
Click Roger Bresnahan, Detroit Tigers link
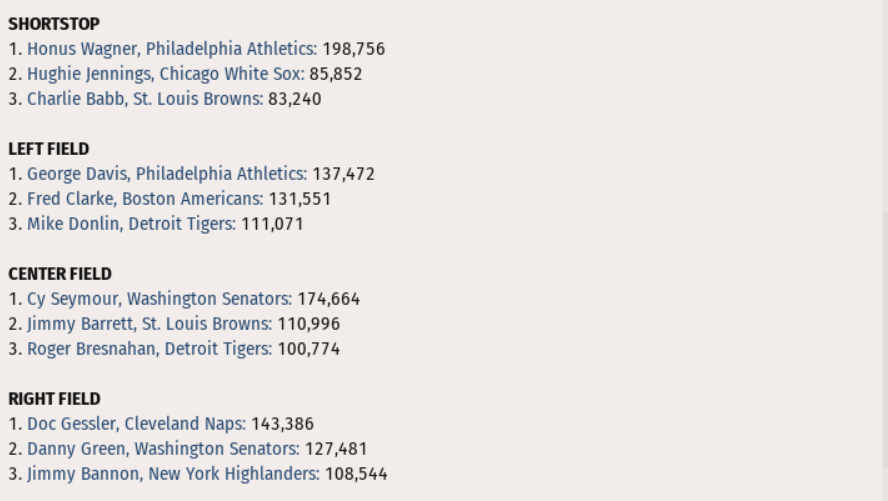[148, 349]
